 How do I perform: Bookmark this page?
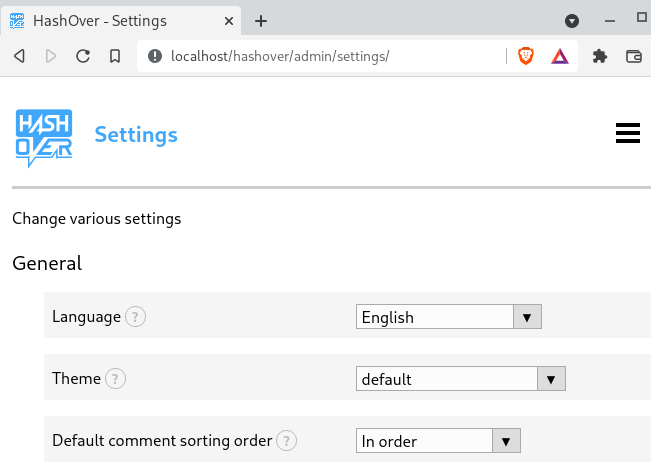pos(115,56)
